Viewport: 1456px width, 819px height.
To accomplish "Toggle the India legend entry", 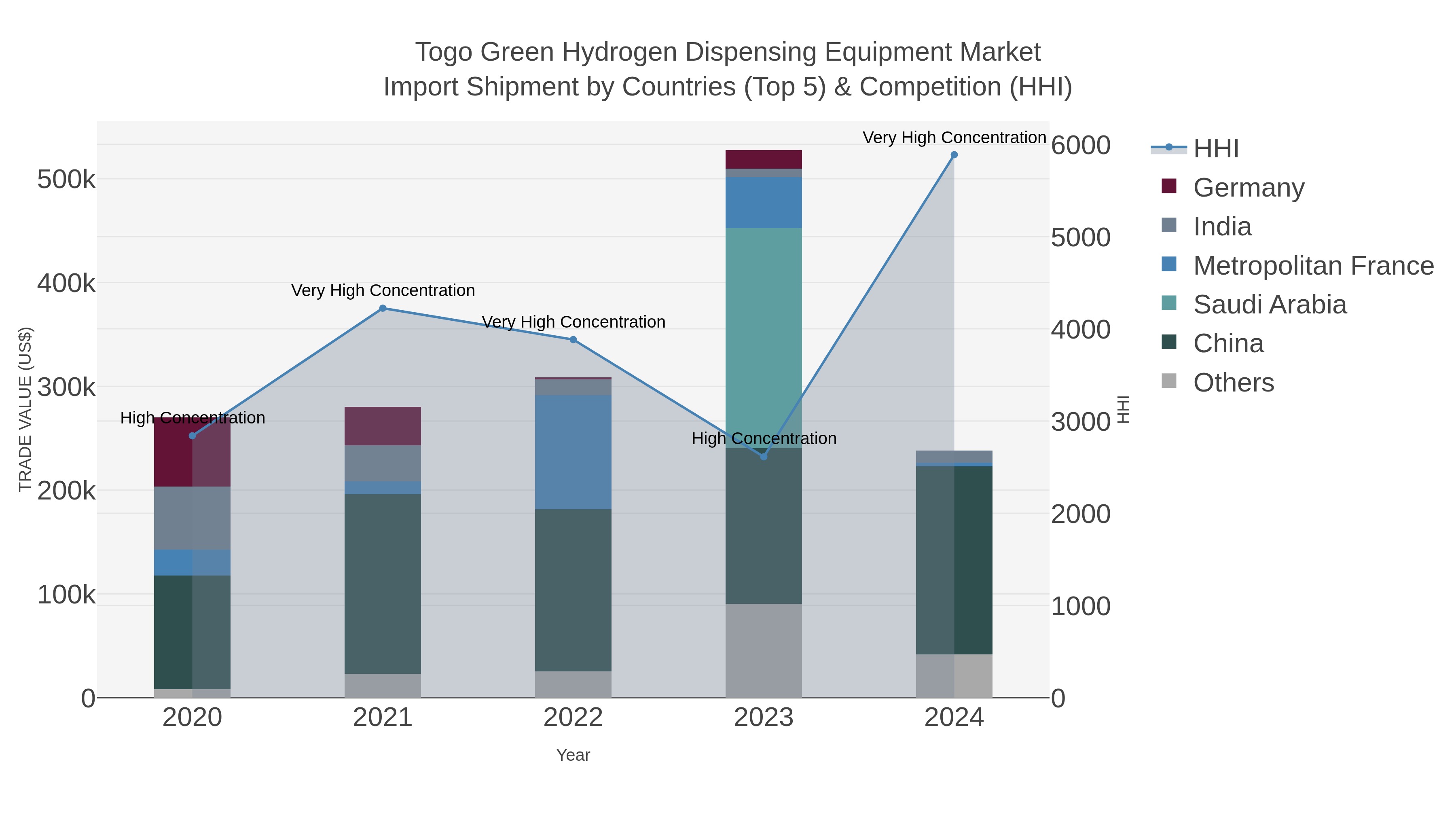I will [x=1206, y=226].
